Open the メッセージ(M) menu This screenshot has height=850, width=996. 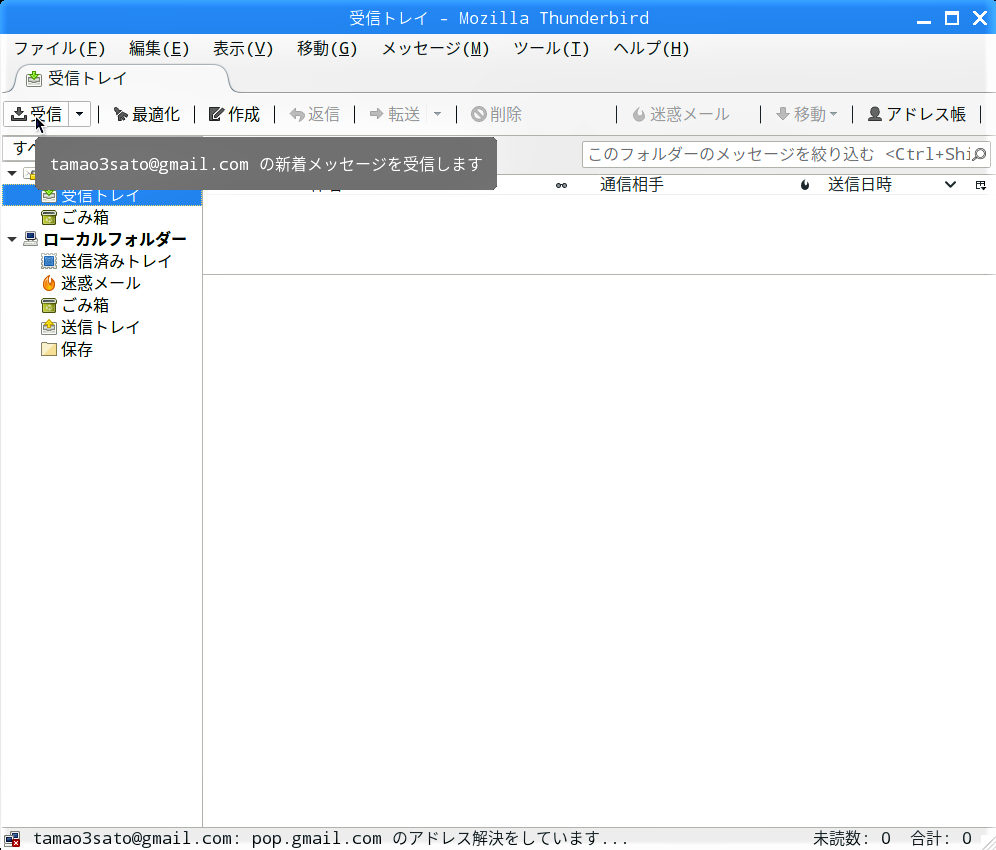435,49
